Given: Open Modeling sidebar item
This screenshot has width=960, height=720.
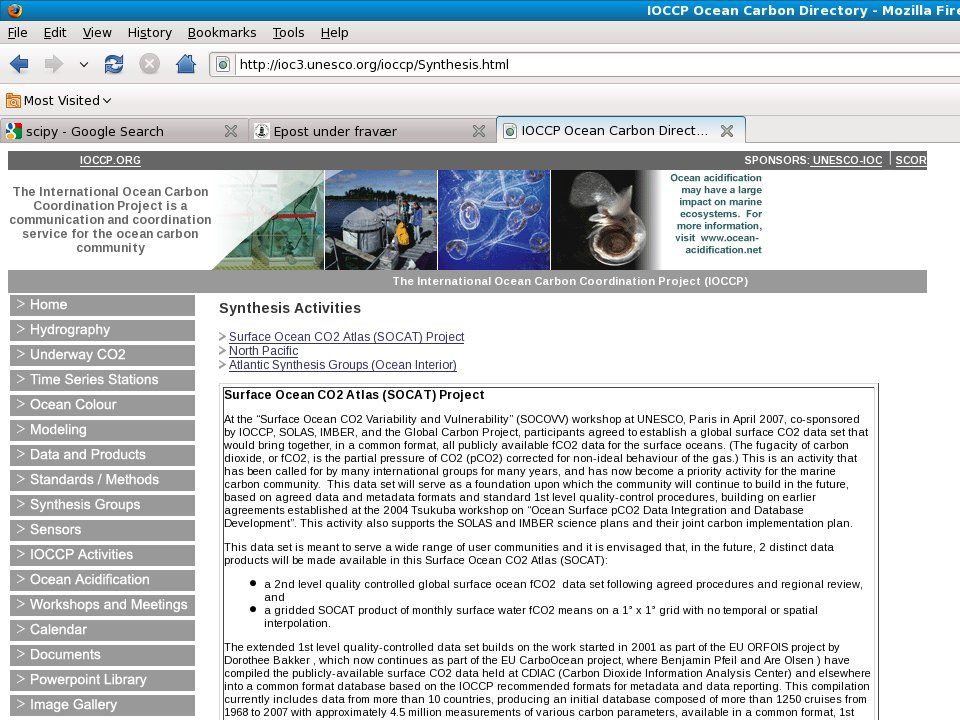Looking at the screenshot, I should pos(102,430).
